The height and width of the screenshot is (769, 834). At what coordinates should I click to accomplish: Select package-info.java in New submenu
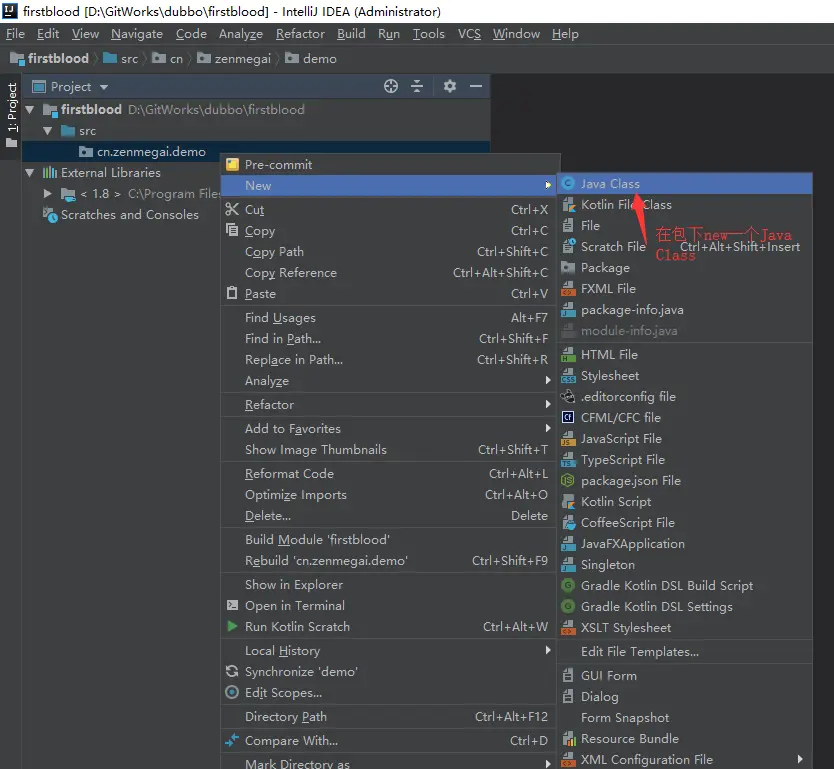click(685, 310)
